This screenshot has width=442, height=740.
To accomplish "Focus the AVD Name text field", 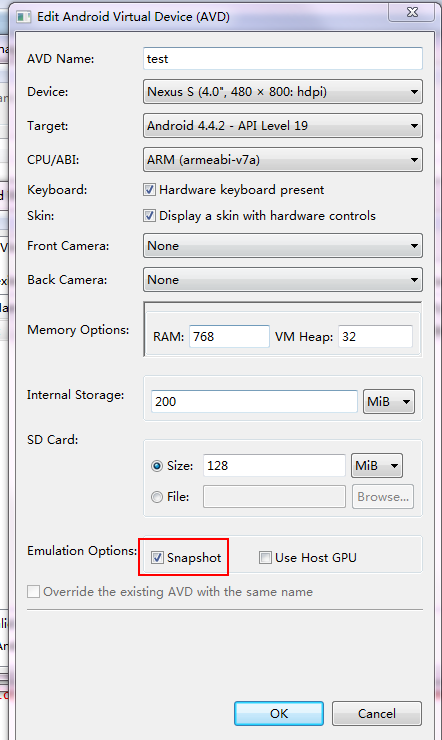I will pos(283,59).
